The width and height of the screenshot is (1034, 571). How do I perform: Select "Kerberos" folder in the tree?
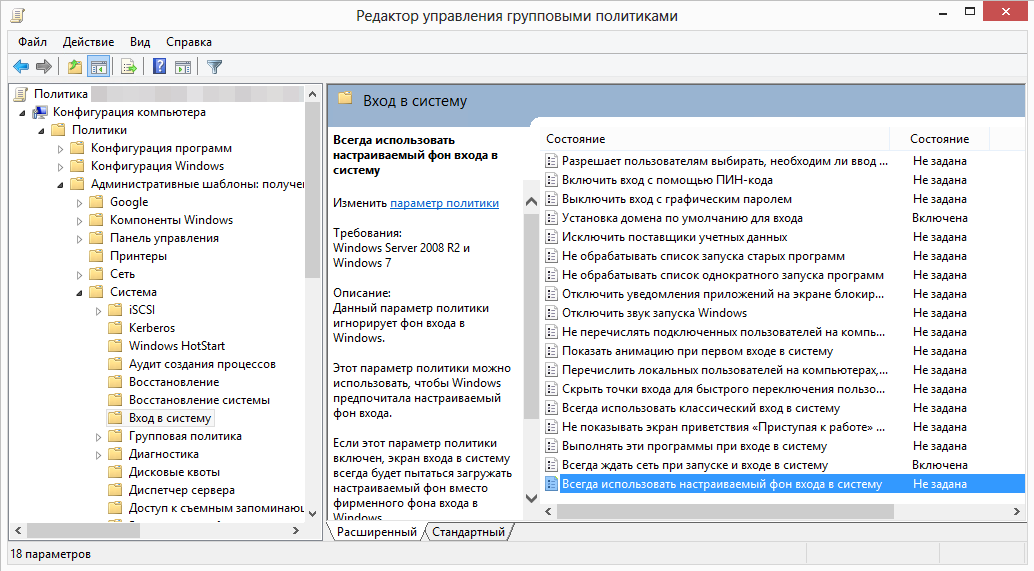(x=151, y=328)
